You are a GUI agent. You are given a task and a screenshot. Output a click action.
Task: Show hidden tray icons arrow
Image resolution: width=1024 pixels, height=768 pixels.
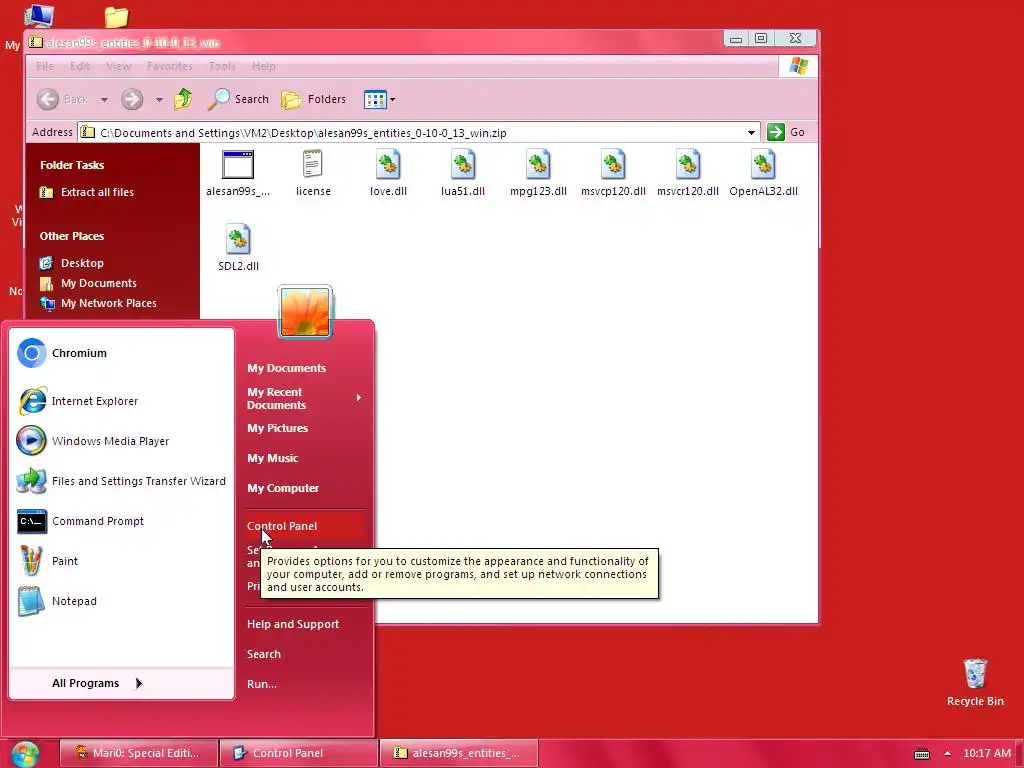click(948, 754)
